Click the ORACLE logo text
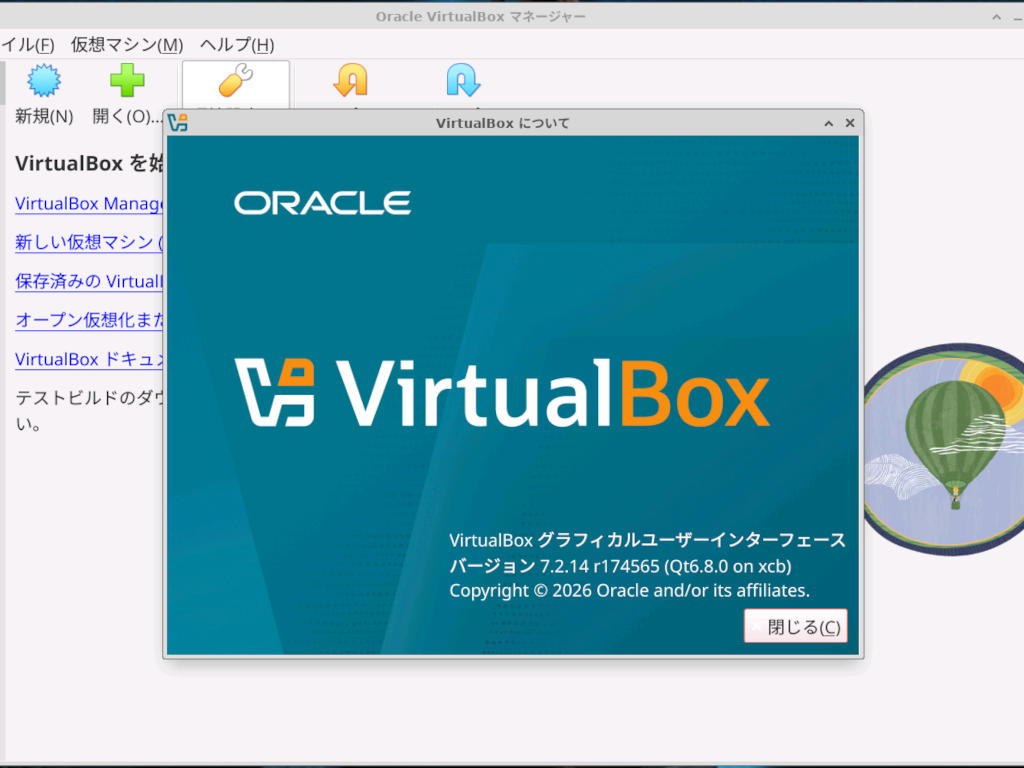The height and width of the screenshot is (768, 1024). coord(323,203)
